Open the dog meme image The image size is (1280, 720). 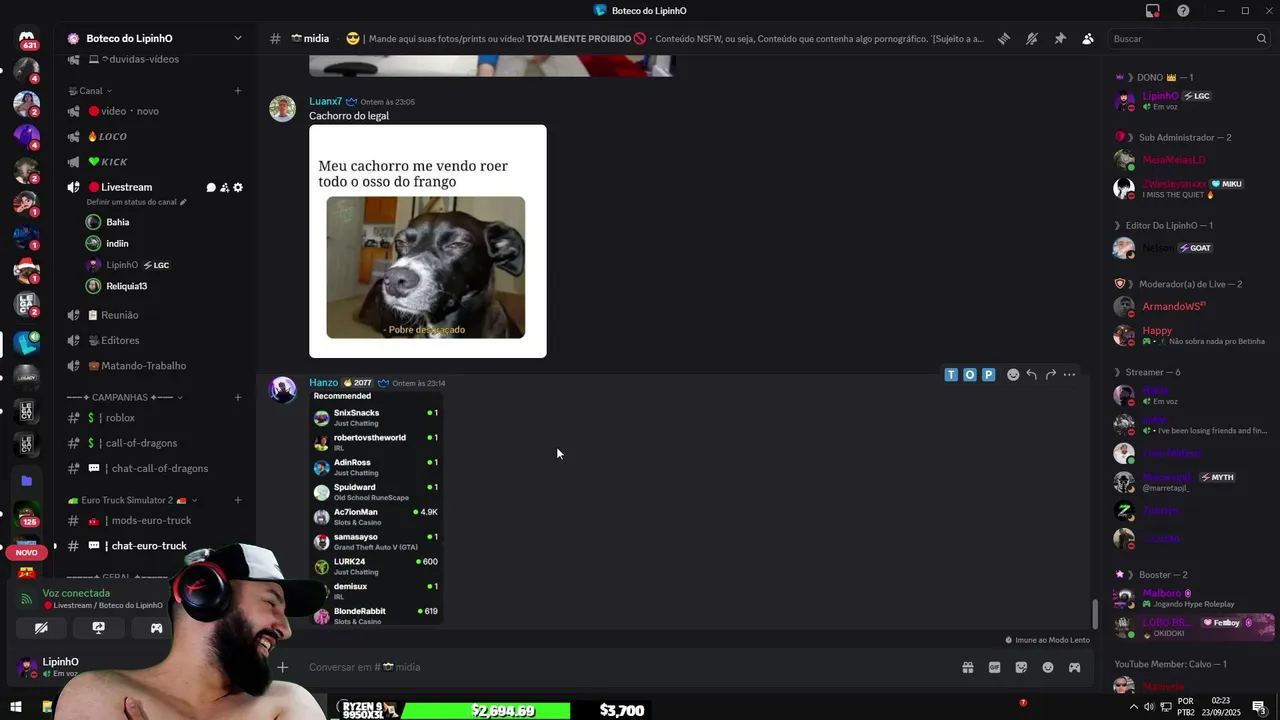[428, 241]
